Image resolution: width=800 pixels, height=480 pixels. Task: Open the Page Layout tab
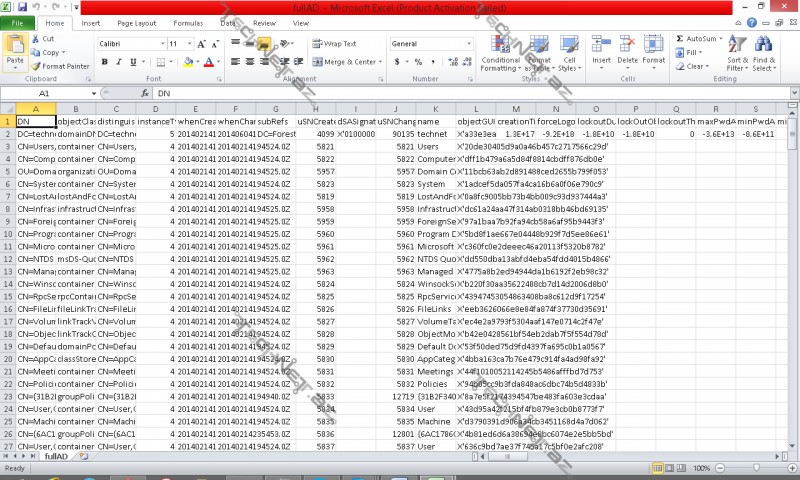136,22
